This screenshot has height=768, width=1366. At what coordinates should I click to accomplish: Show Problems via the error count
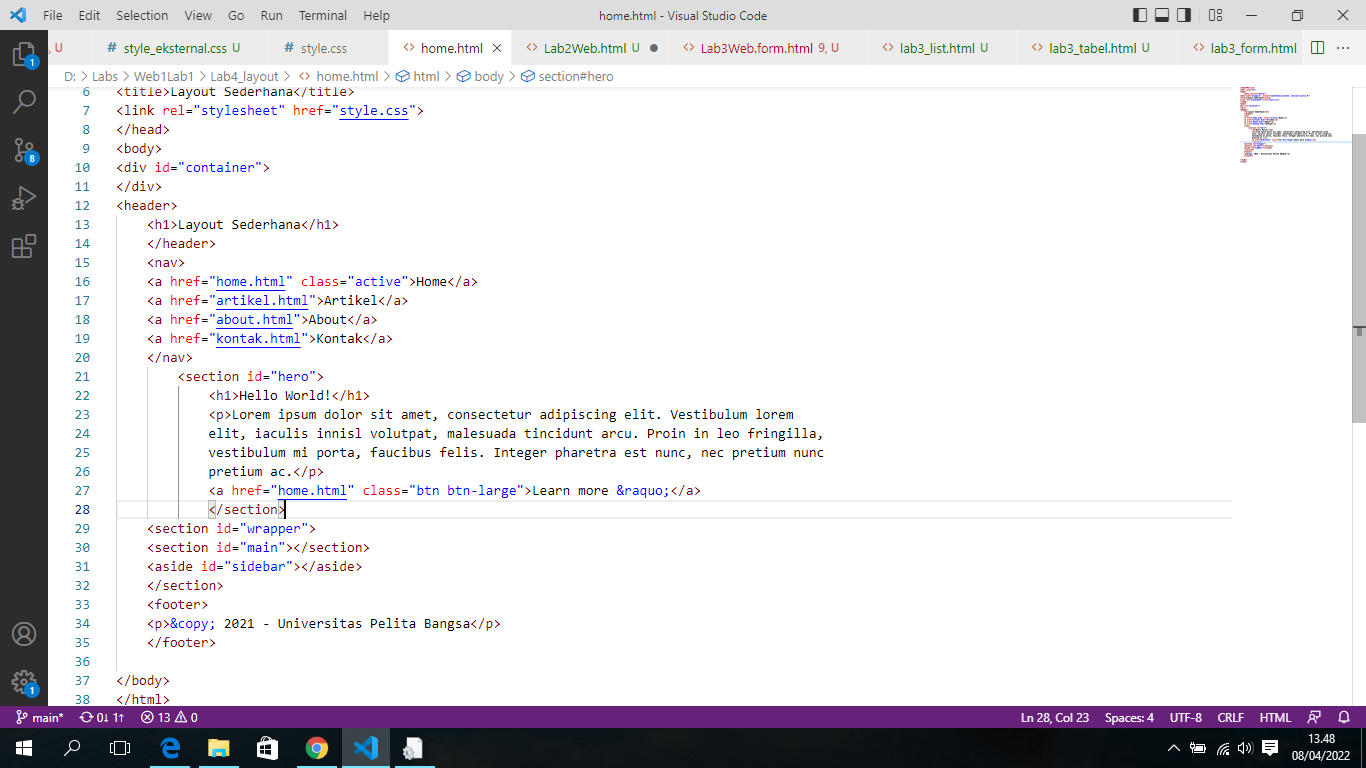click(160, 717)
